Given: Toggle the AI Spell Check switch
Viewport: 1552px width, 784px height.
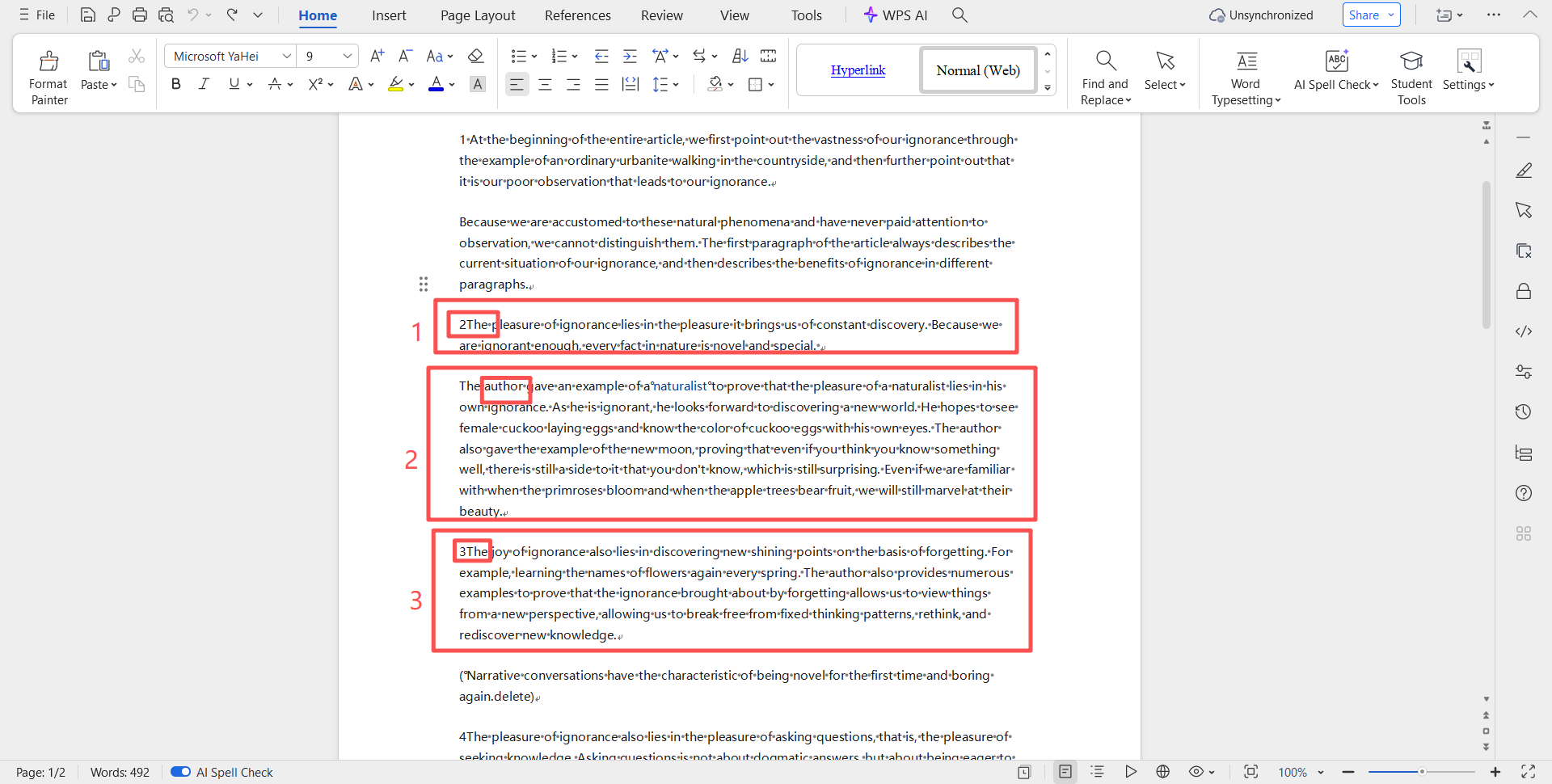Looking at the screenshot, I should click(x=180, y=772).
